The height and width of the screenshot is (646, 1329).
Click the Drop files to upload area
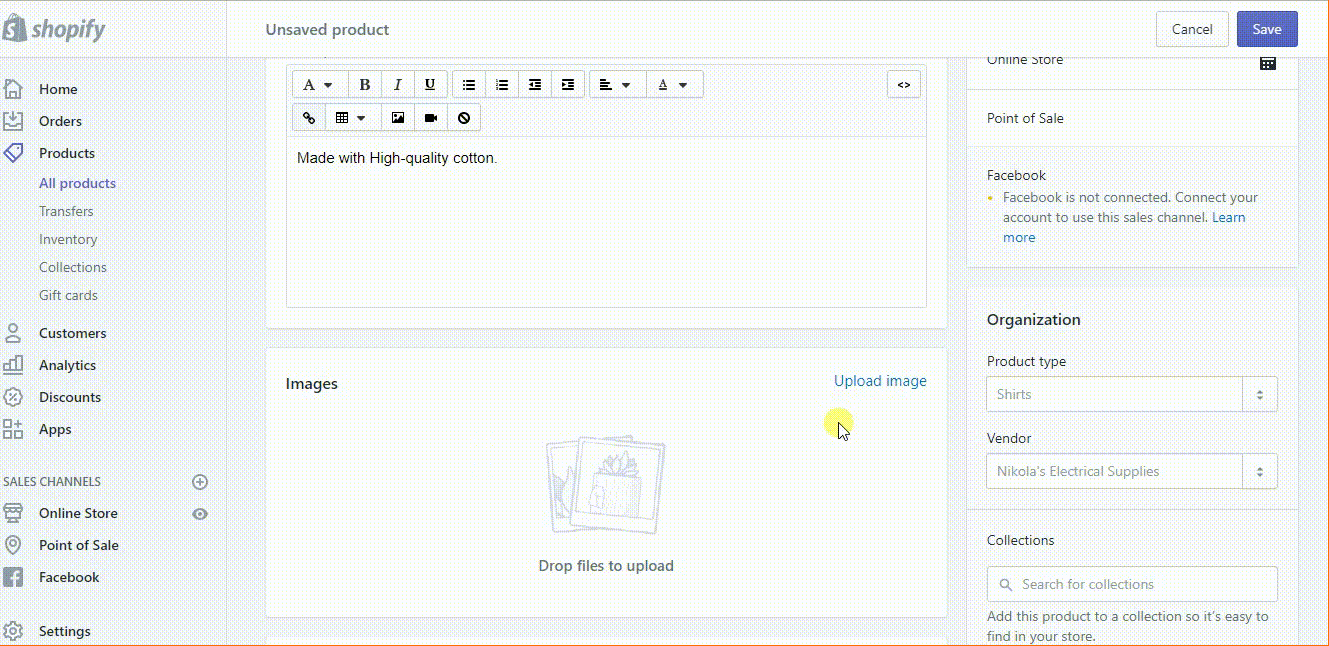[x=606, y=505]
